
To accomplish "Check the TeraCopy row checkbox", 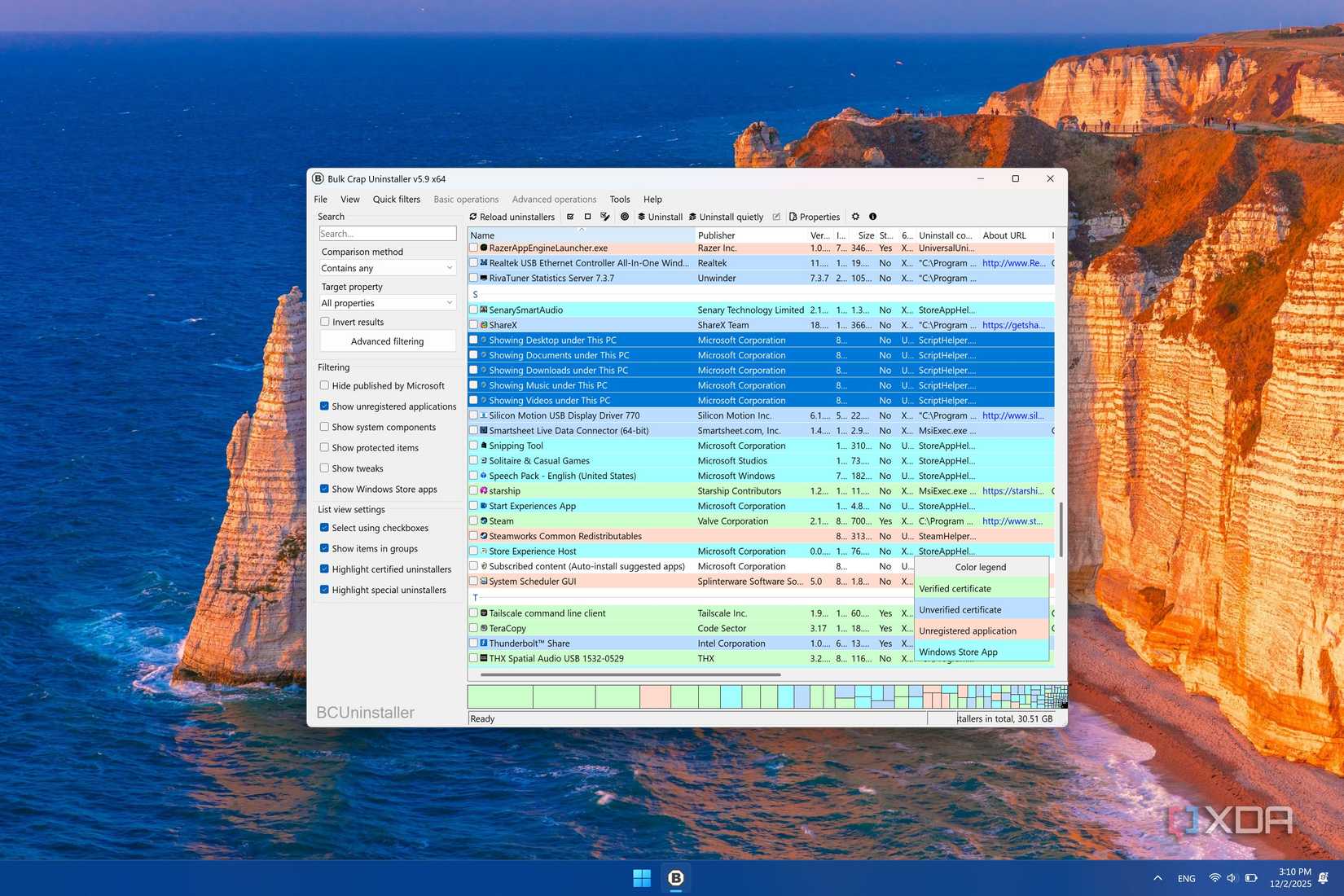I will pyautogui.click(x=473, y=628).
